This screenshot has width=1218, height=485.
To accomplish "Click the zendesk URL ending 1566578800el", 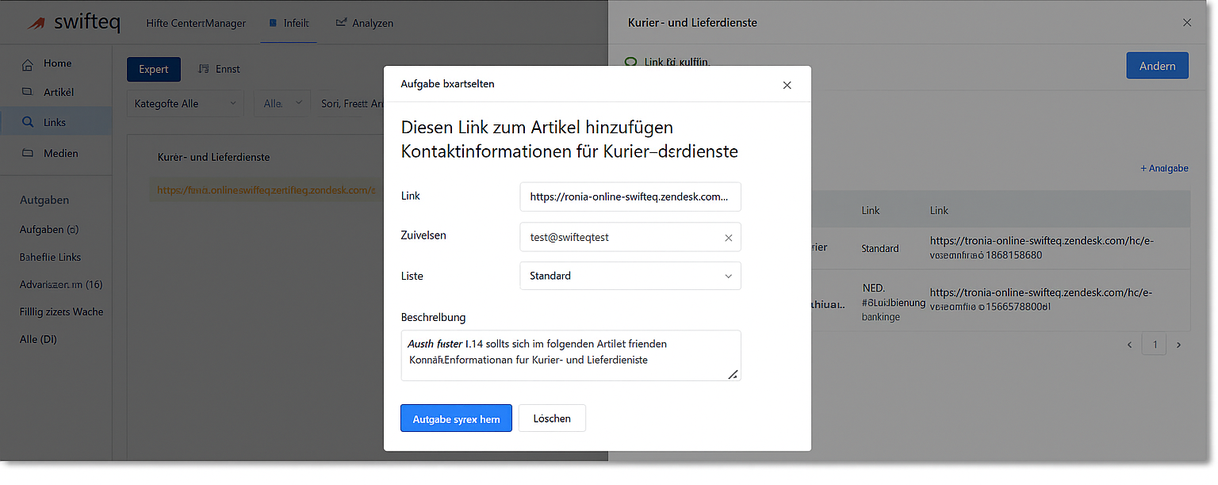I will click(x=1041, y=299).
